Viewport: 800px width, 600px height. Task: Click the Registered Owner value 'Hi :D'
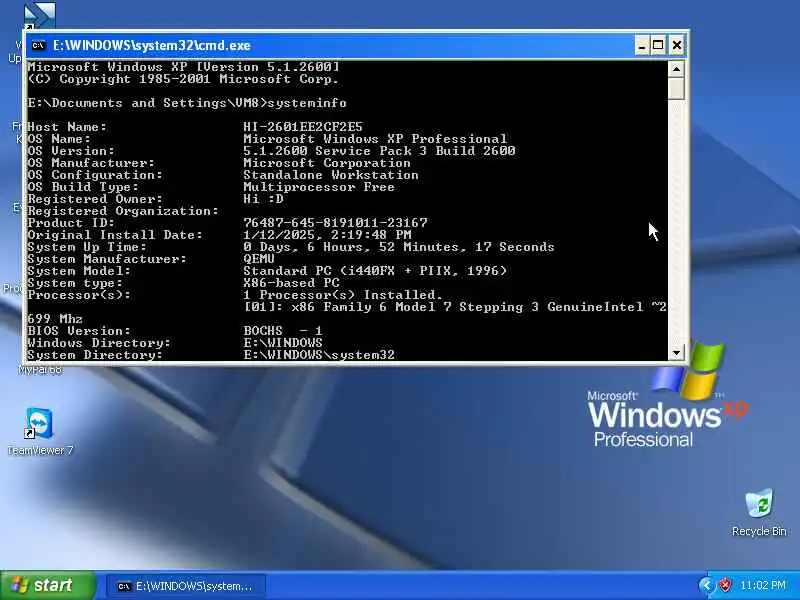263,198
